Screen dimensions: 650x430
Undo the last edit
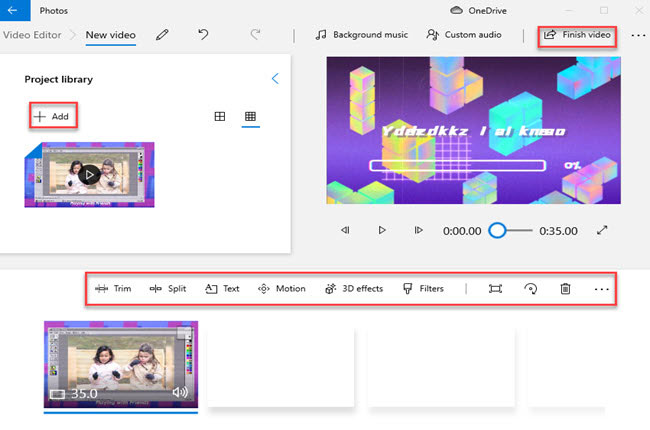tap(203, 34)
